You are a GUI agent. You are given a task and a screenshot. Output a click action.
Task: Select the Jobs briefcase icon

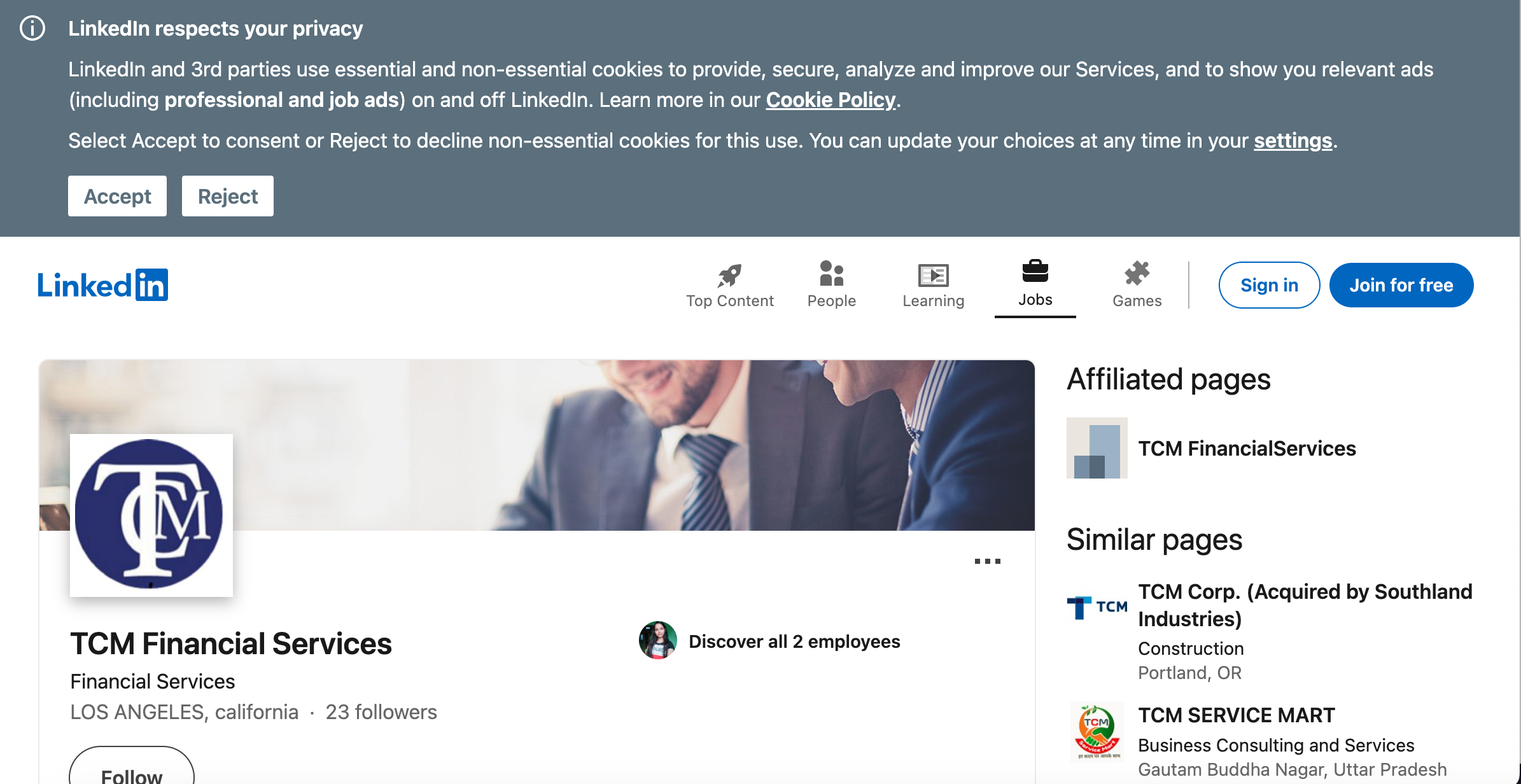pyautogui.click(x=1035, y=272)
